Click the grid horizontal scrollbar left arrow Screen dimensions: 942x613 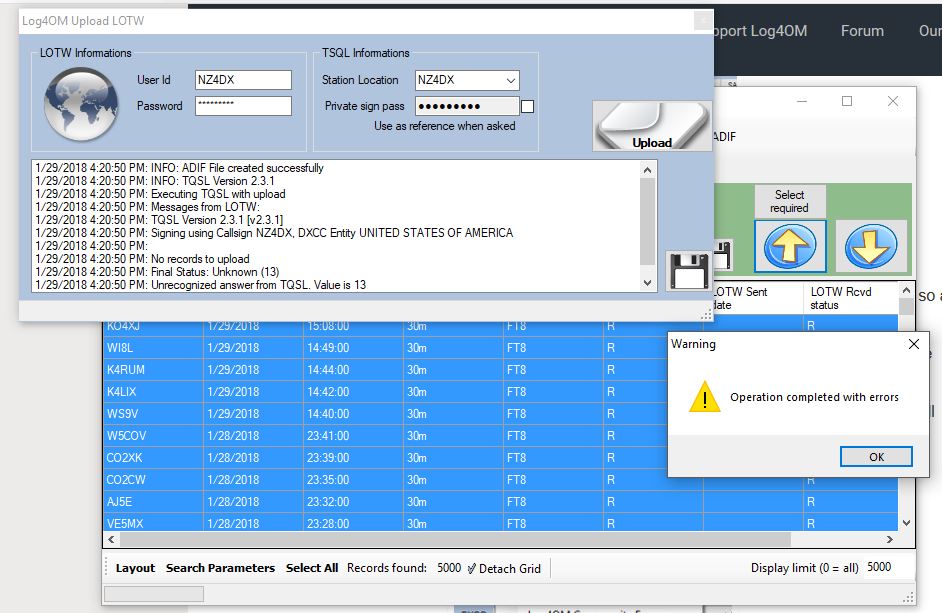[111, 540]
